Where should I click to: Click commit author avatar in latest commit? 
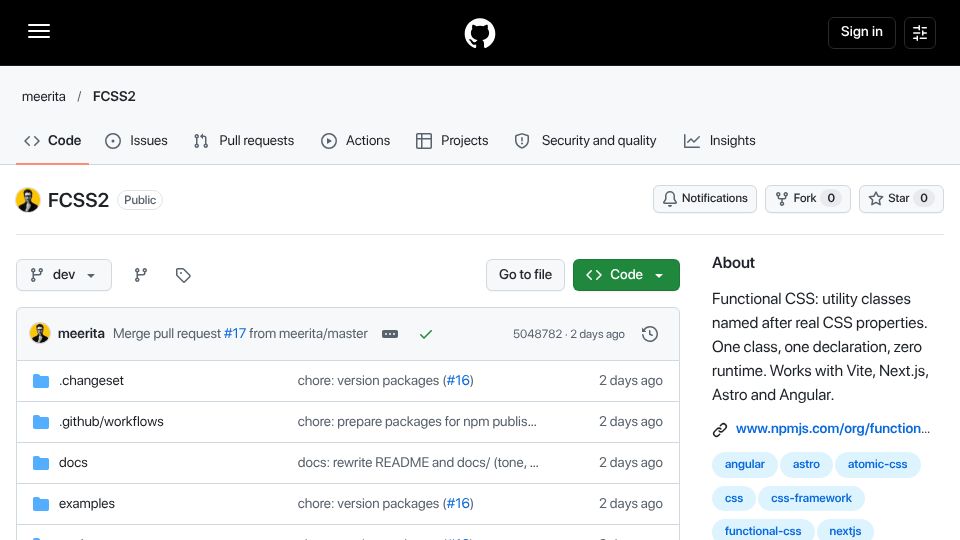[x=40, y=334]
